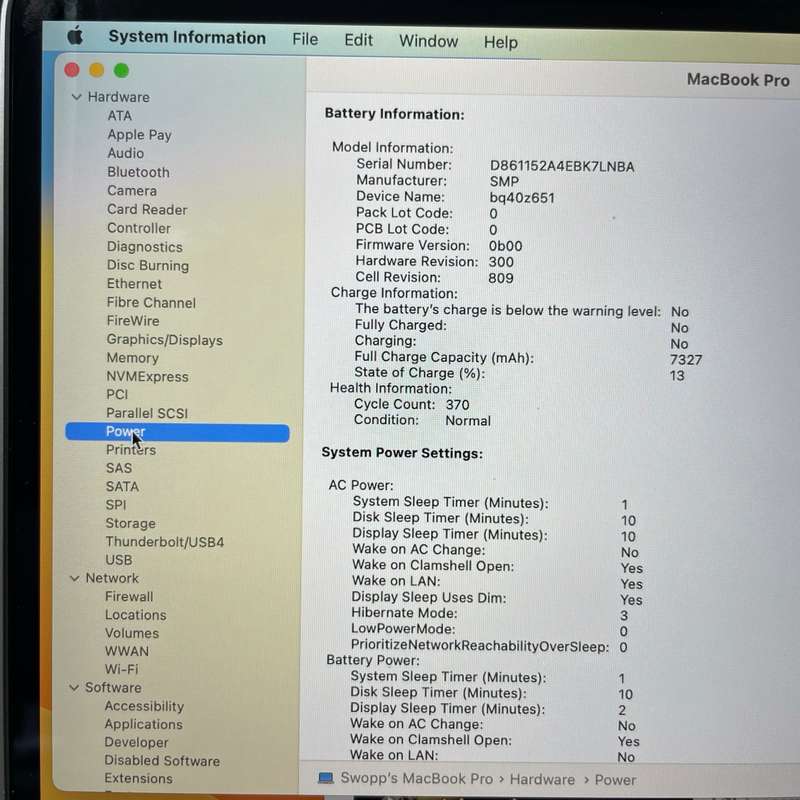Select Applications under Software

click(x=143, y=724)
